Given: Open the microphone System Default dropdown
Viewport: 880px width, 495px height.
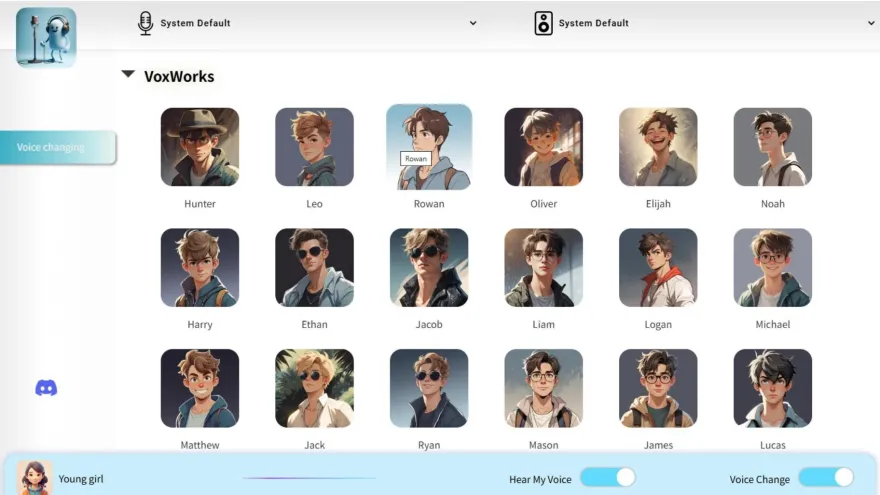Looking at the screenshot, I should pos(473,23).
